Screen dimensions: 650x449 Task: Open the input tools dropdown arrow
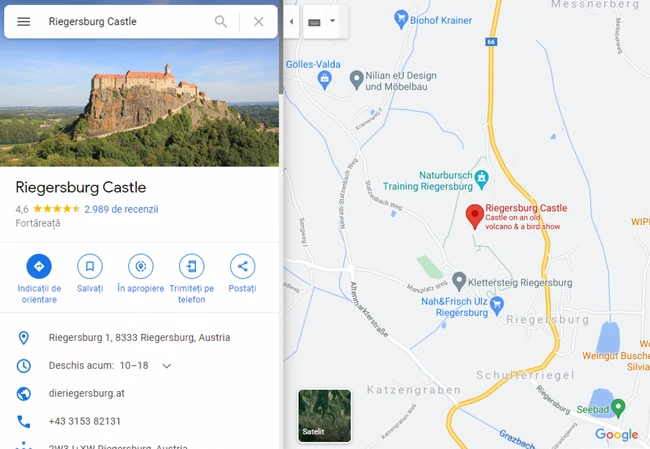pyautogui.click(x=332, y=21)
